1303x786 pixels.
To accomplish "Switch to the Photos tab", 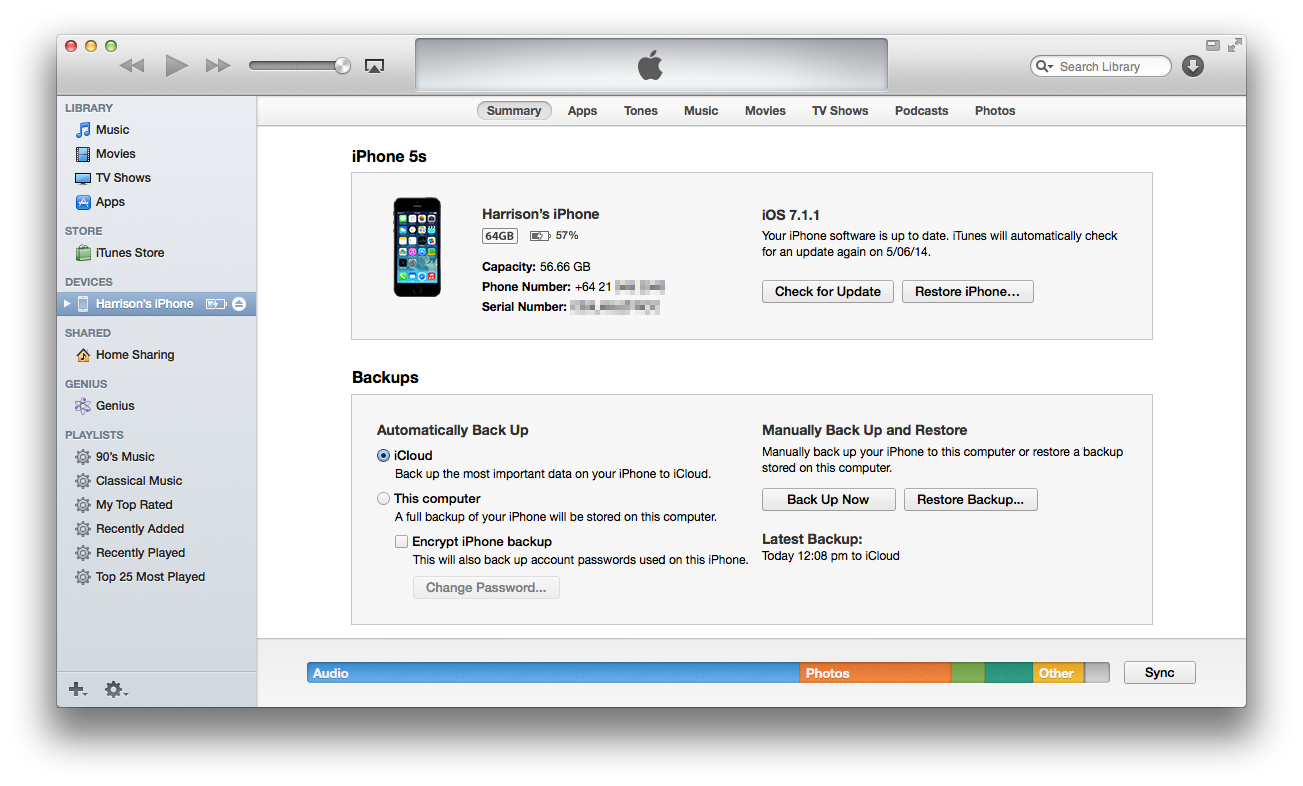I will point(994,111).
